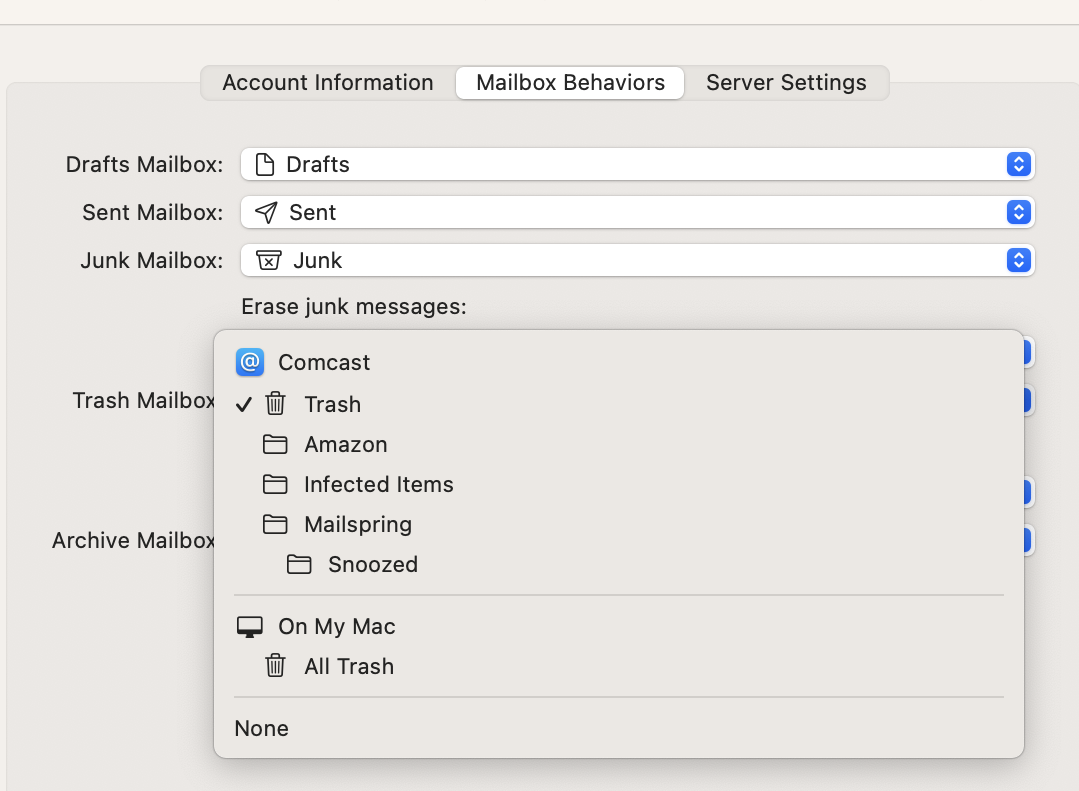This screenshot has height=791, width=1079.
Task: Click the Sent paper plane icon
Action: click(266, 212)
